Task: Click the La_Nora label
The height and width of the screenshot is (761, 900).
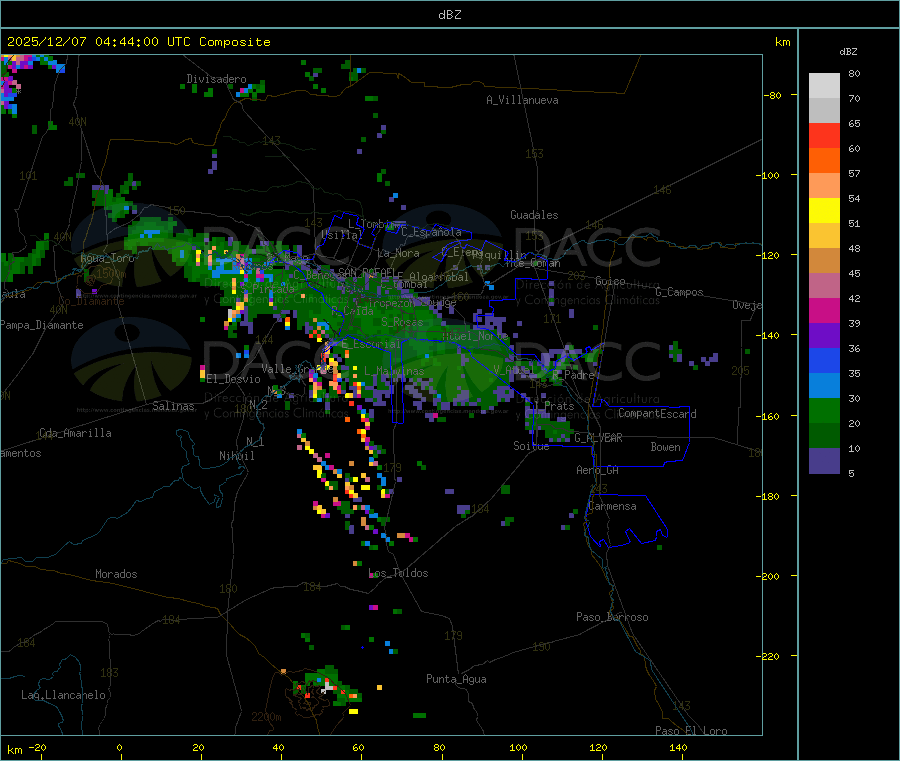Action: tap(398, 253)
